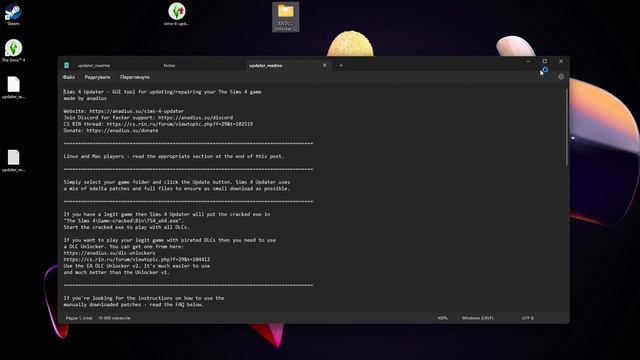Select the active updater_readme tab
Viewport: 640px width, 360px height.
pos(266,65)
